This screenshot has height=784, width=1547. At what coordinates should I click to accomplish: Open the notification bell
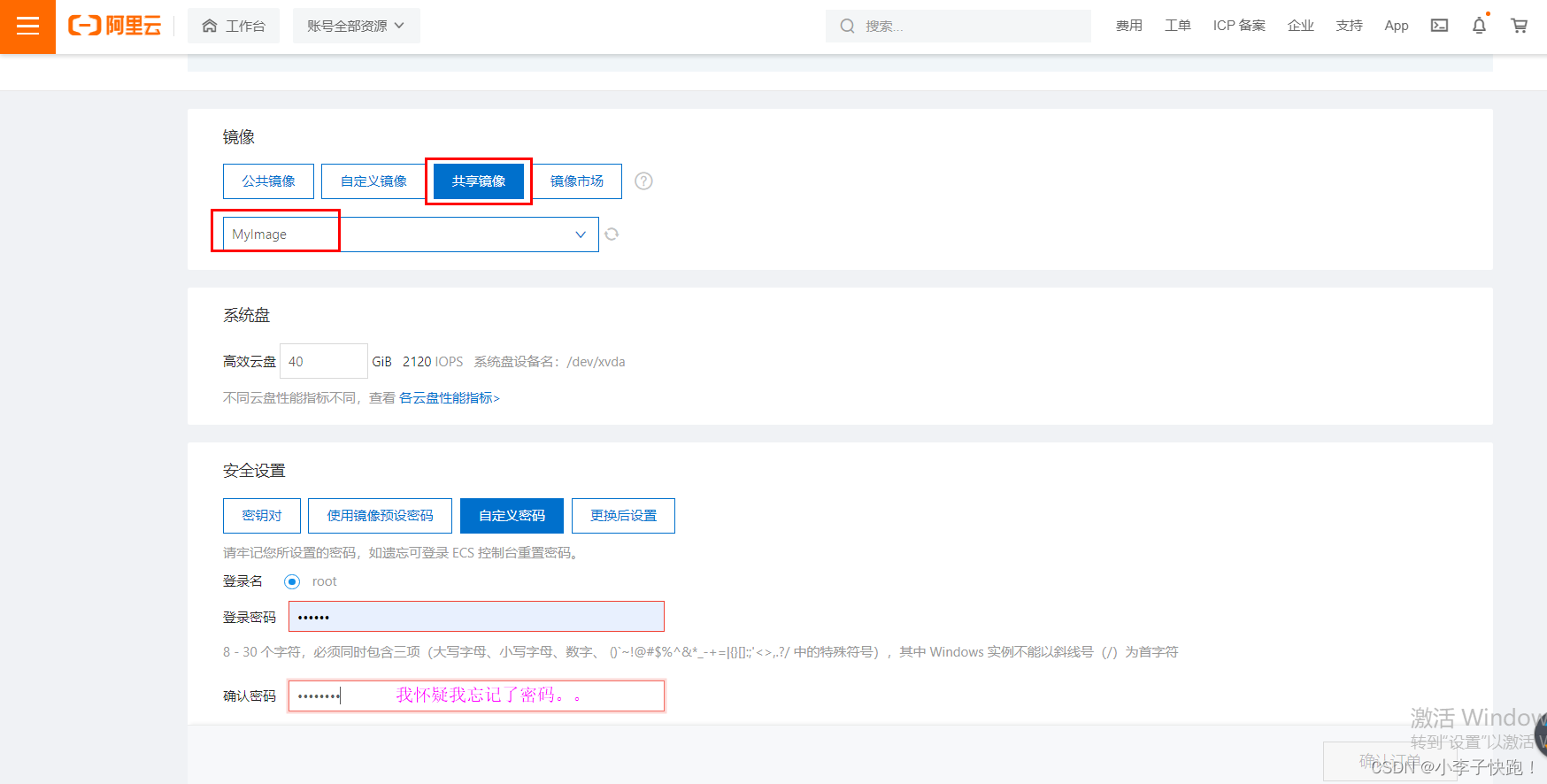(x=1480, y=26)
